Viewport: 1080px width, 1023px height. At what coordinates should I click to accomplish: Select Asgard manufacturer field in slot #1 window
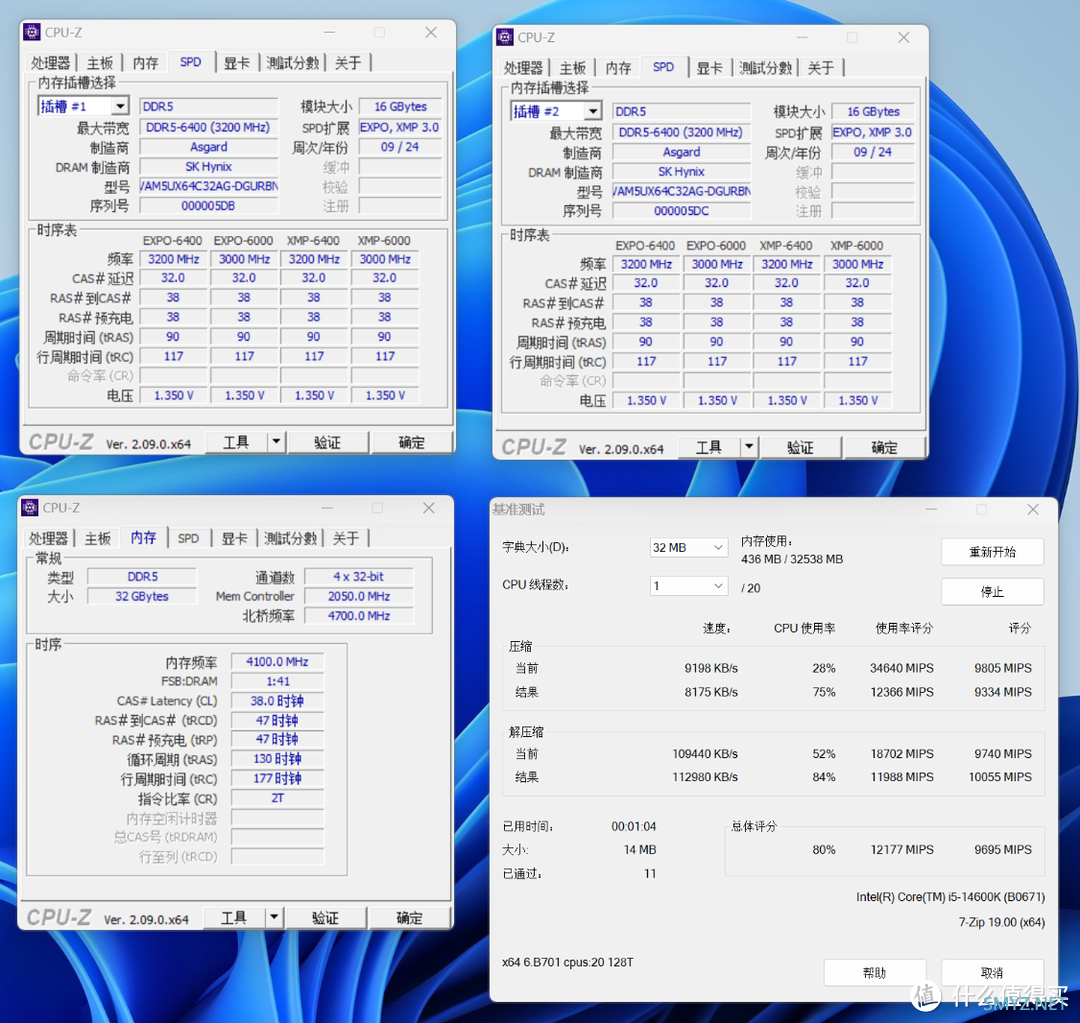point(209,147)
